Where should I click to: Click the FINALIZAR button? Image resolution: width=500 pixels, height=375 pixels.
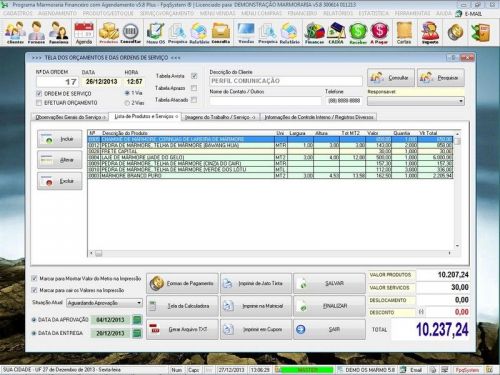pos(329,306)
